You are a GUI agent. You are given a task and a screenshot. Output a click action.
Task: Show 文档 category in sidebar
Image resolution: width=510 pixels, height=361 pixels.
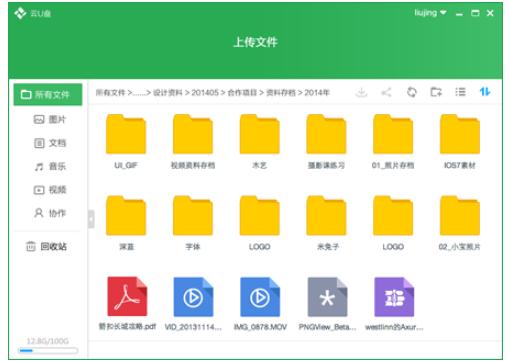point(50,143)
